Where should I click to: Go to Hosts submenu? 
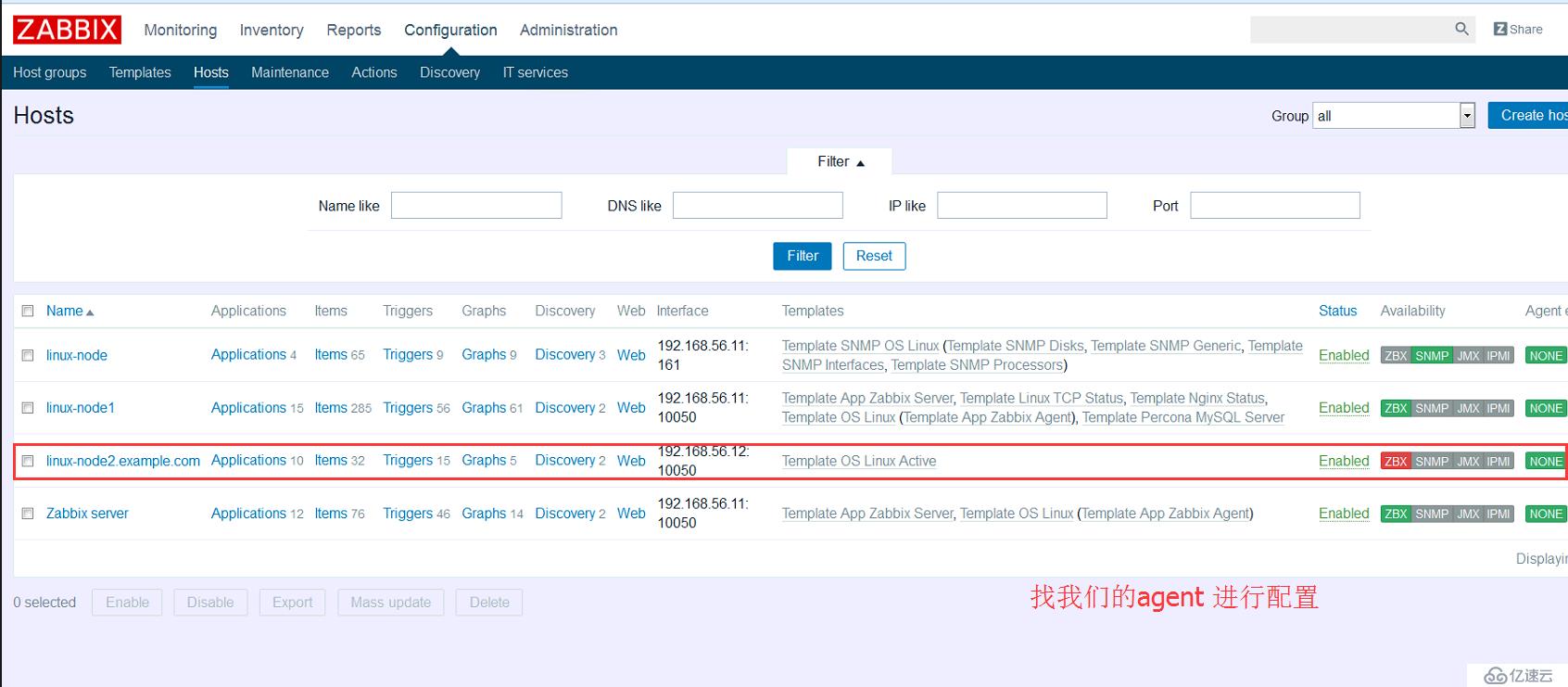(211, 72)
